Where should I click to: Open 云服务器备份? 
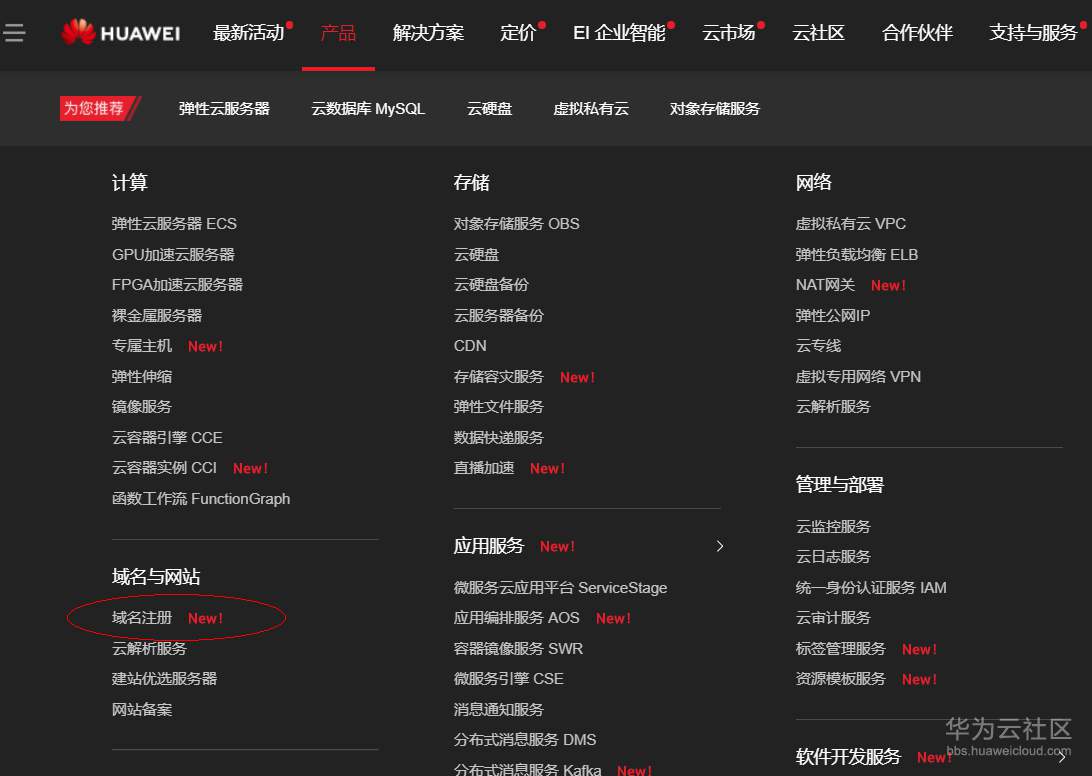click(499, 316)
